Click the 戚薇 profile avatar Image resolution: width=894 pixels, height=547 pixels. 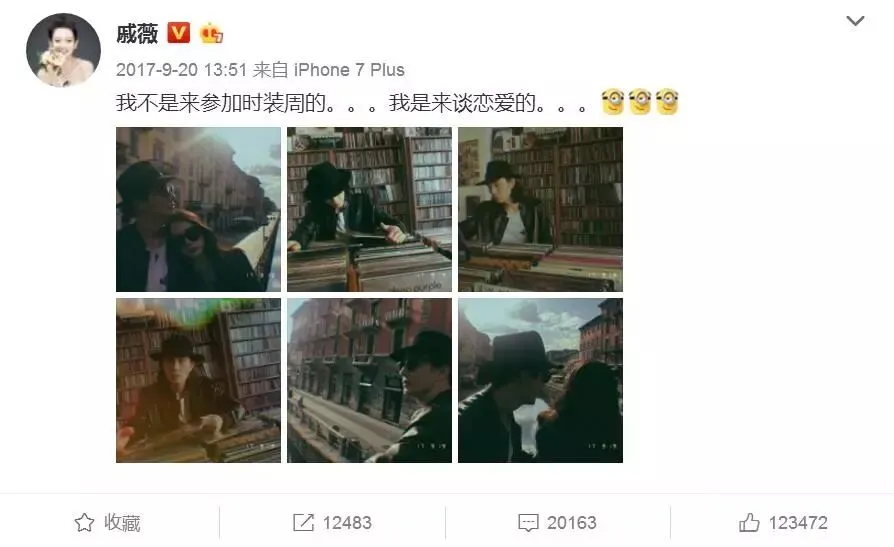63,50
